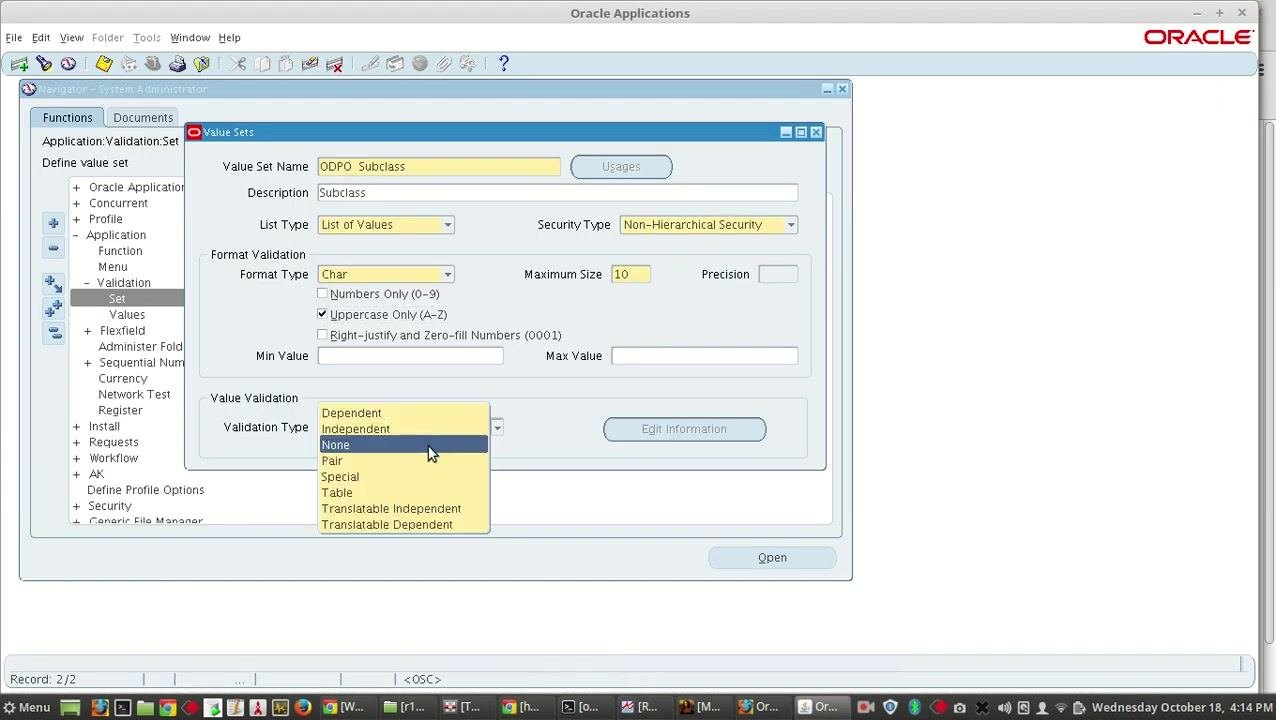Uncheck Uppercase Only (A-Z) checkbox

[322, 314]
